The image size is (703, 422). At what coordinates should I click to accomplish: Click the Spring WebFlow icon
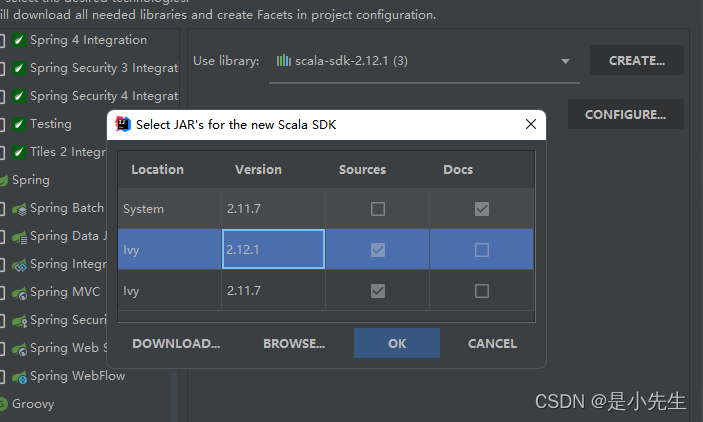(19, 377)
